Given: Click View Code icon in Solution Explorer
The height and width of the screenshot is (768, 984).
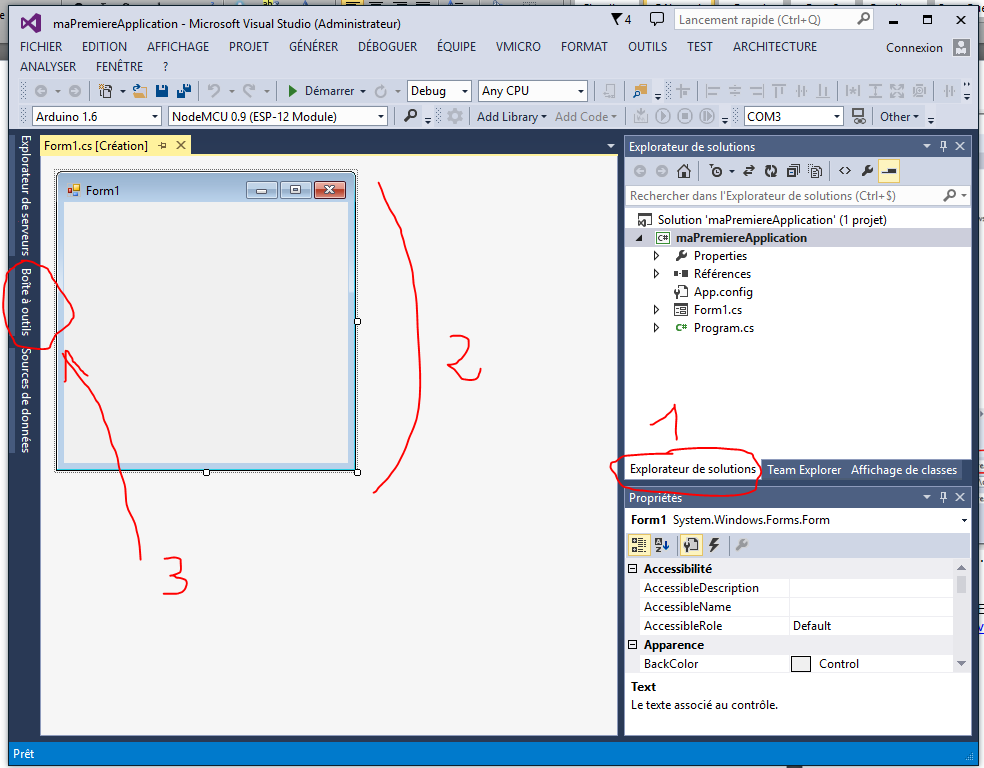Looking at the screenshot, I should click(845, 171).
